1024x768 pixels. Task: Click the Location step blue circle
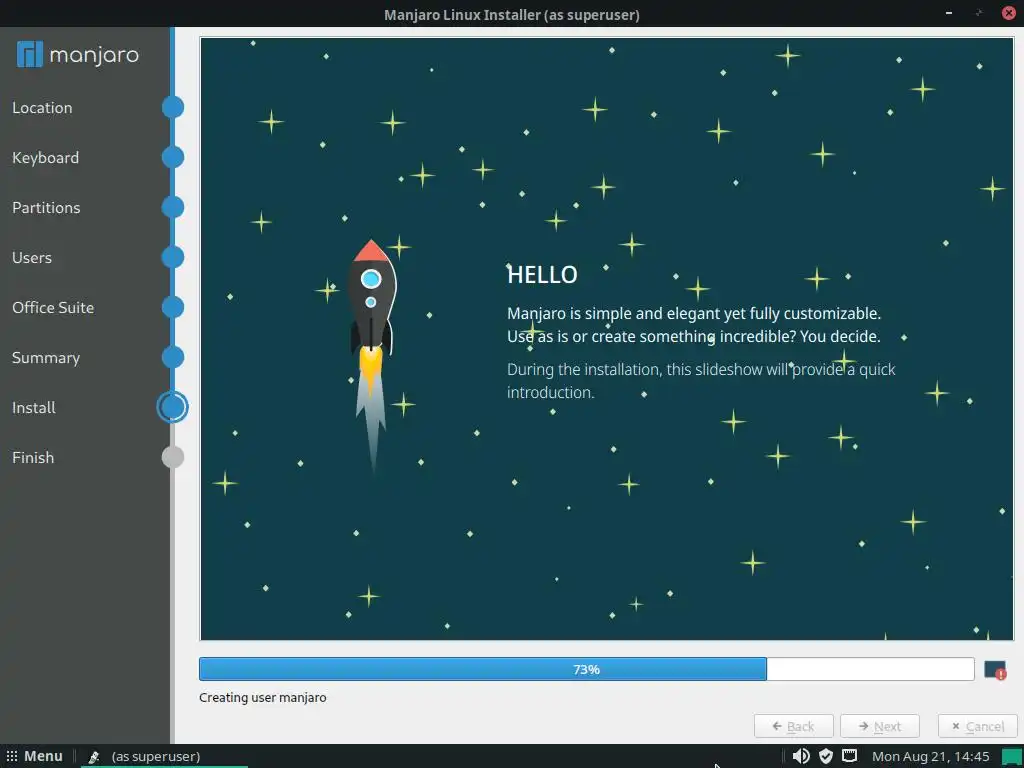click(x=173, y=107)
